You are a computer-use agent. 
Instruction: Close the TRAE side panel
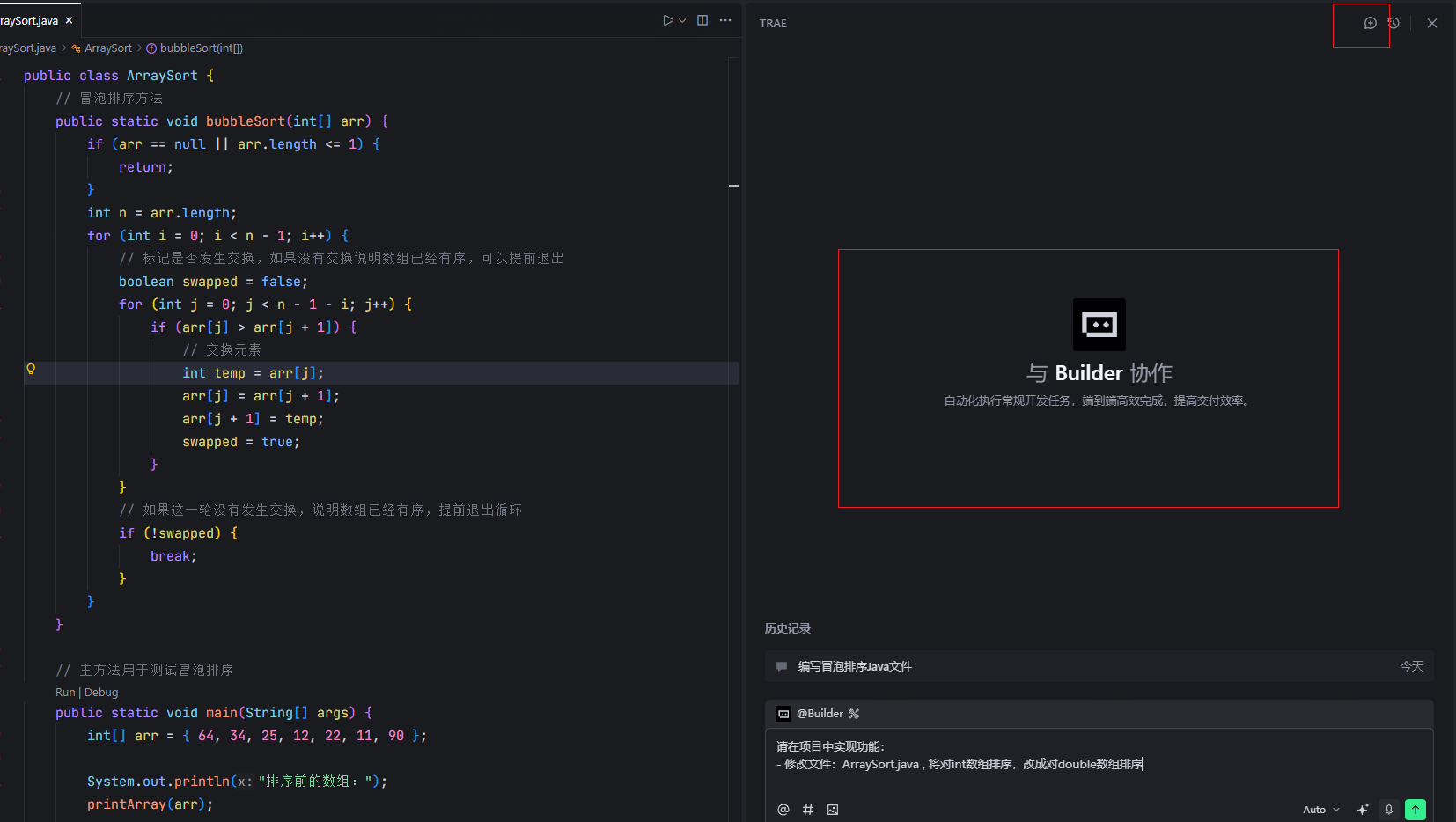(1432, 24)
